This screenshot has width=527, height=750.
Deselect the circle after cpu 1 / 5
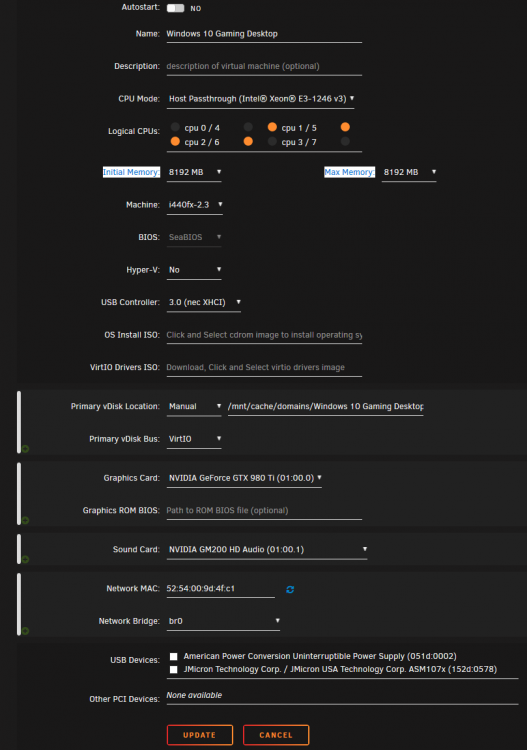click(345, 127)
